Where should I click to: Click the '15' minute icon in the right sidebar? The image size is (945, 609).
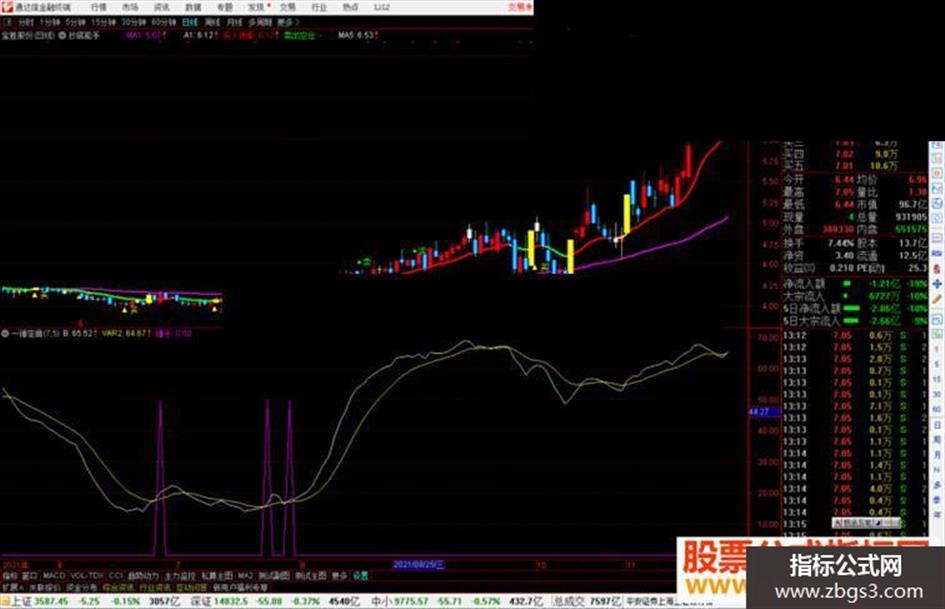pos(937,379)
